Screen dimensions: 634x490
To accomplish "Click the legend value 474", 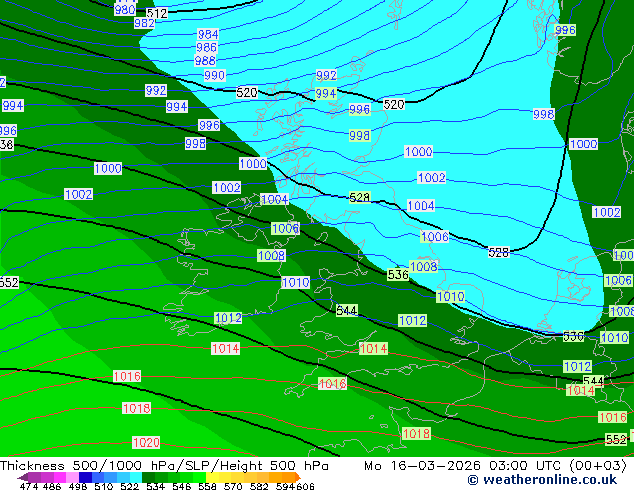I will pyautogui.click(x=29, y=486).
